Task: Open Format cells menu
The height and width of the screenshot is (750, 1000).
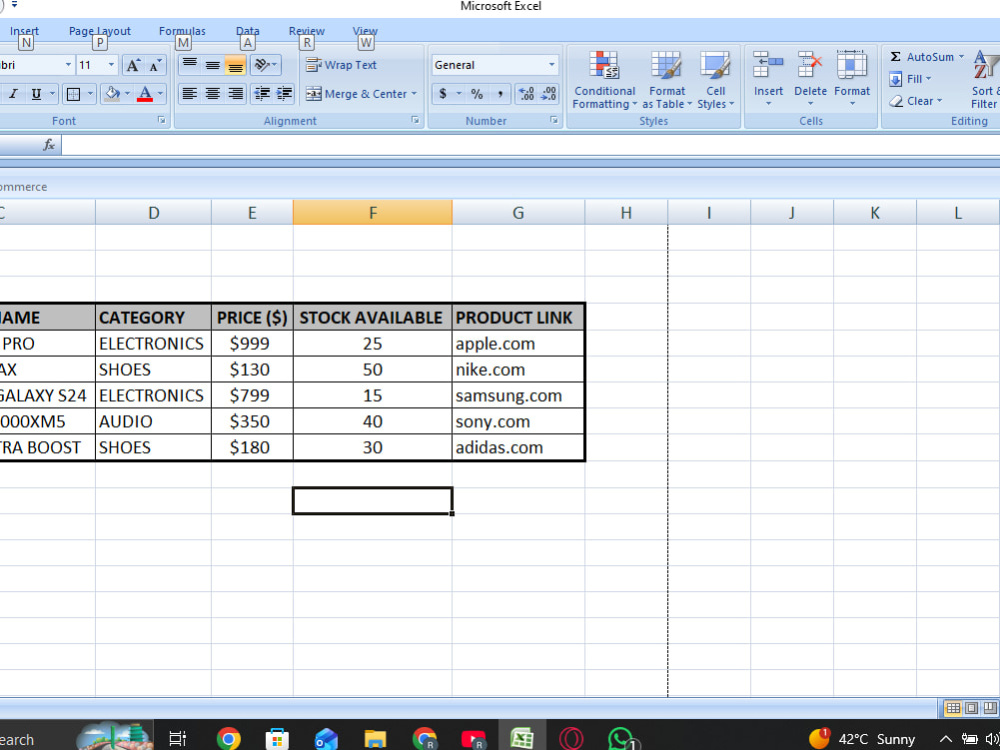Action: pos(851,80)
